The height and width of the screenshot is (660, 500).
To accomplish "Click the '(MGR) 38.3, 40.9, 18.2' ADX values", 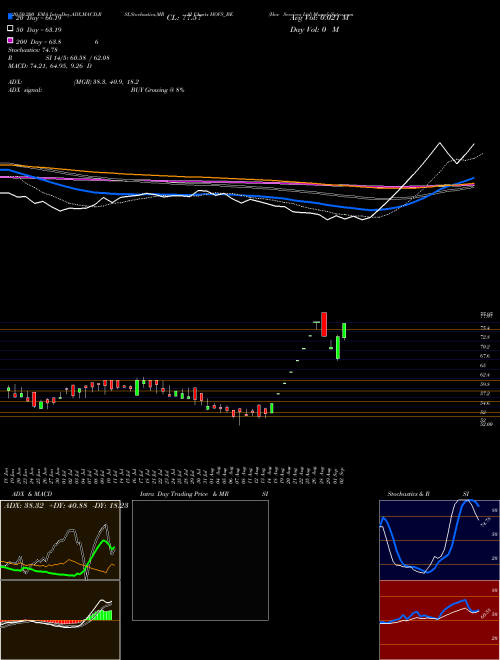I will tap(106, 82).
